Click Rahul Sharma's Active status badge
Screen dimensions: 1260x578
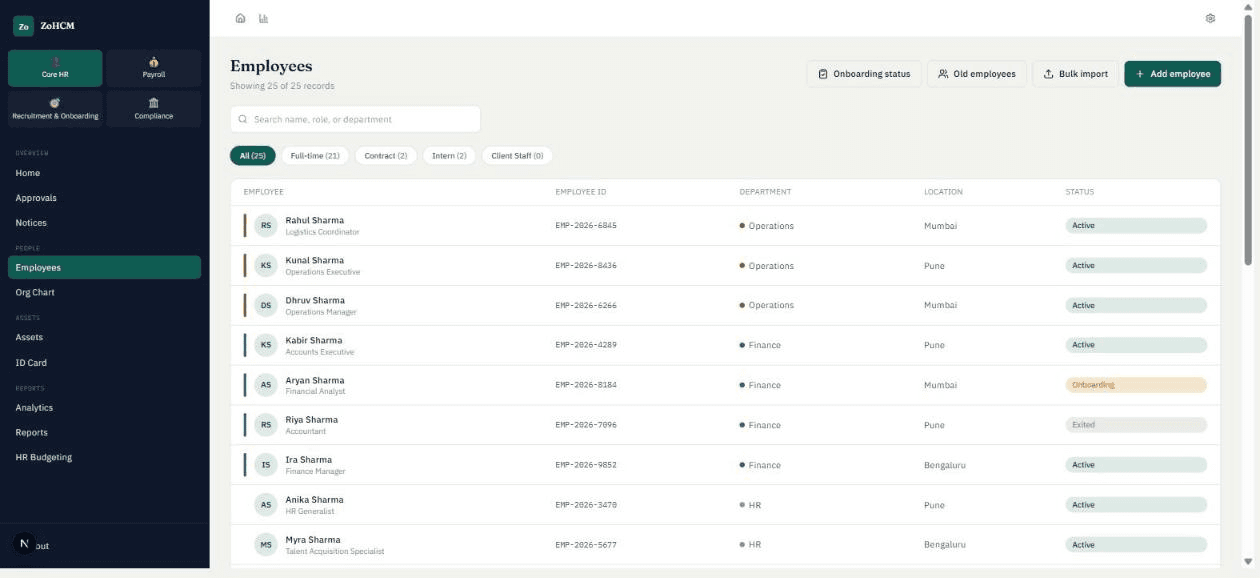pyautogui.click(x=1136, y=226)
